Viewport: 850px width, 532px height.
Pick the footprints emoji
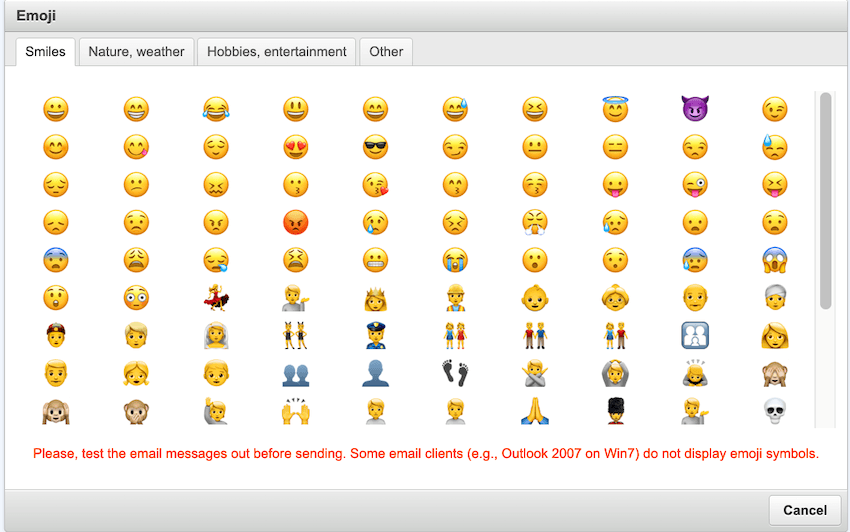point(455,374)
